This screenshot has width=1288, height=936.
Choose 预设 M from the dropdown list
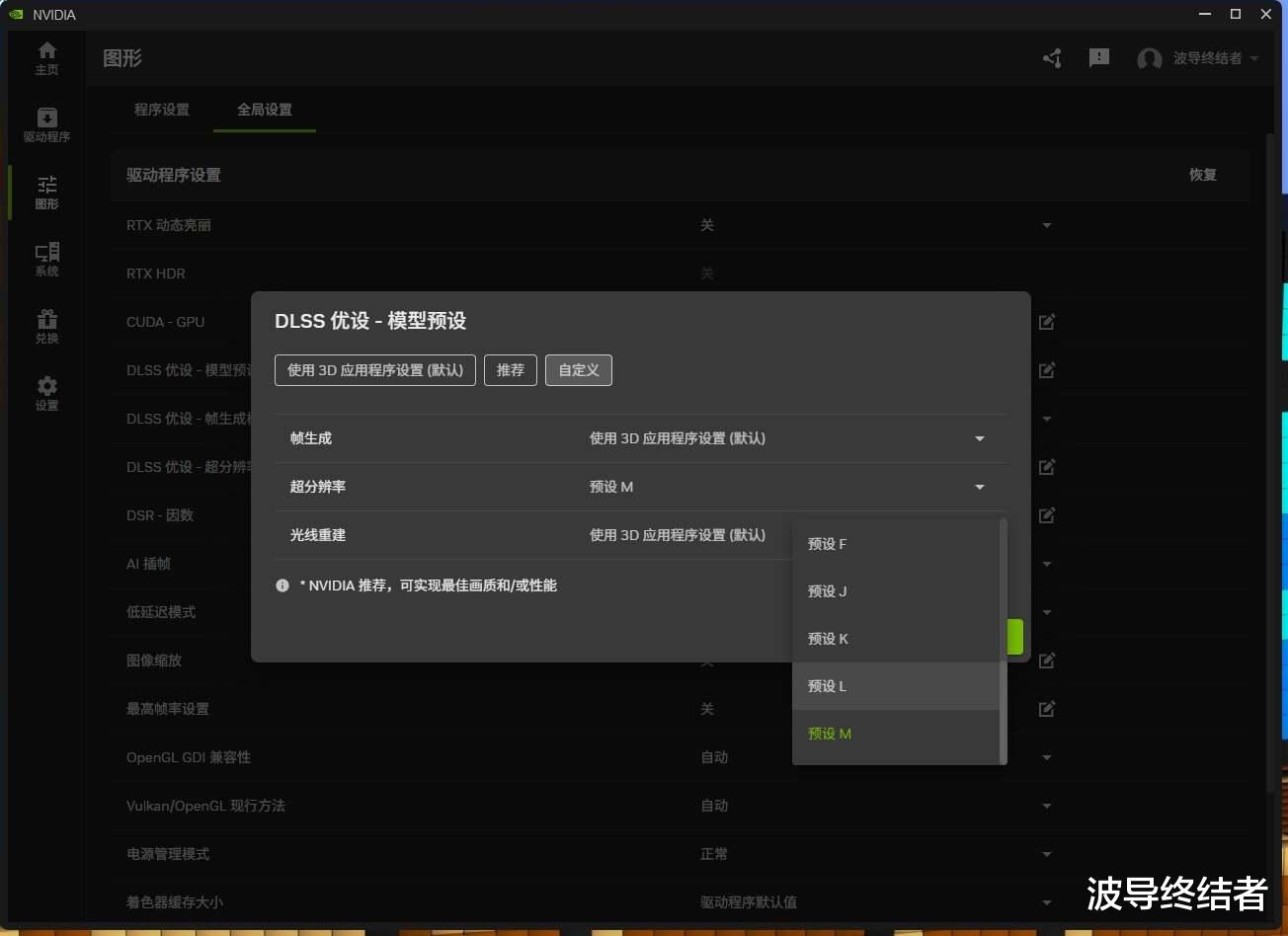click(896, 734)
